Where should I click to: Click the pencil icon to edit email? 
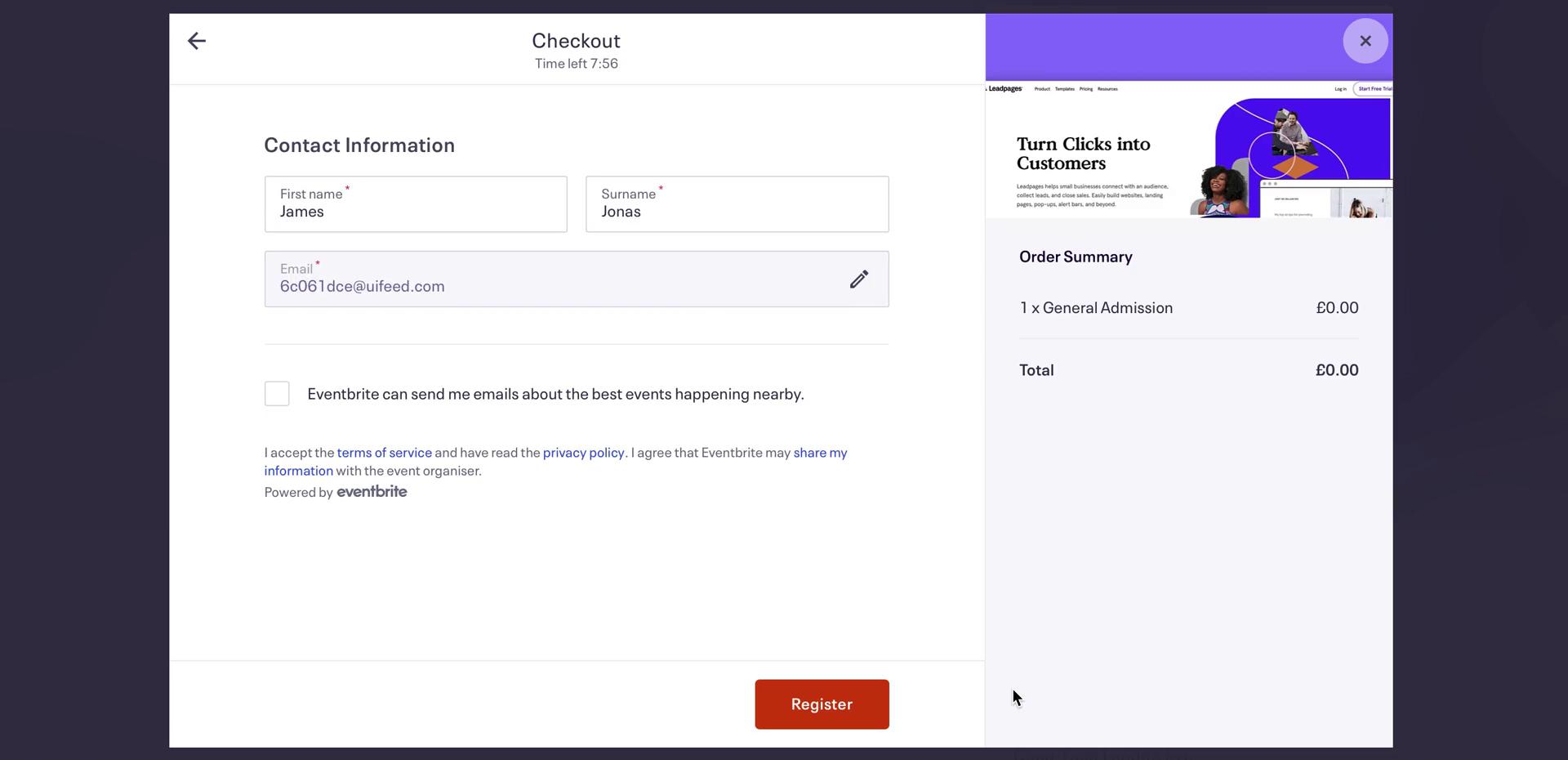coord(858,279)
